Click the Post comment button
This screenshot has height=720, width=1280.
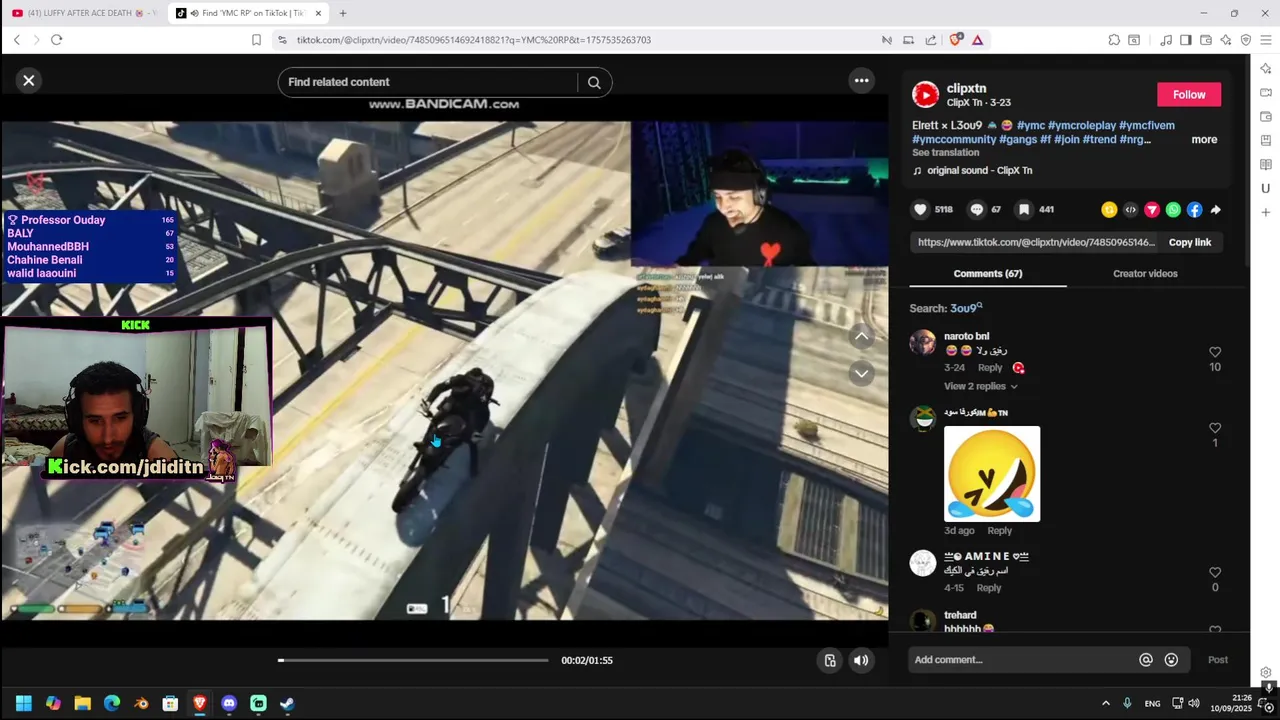pos(1217,660)
